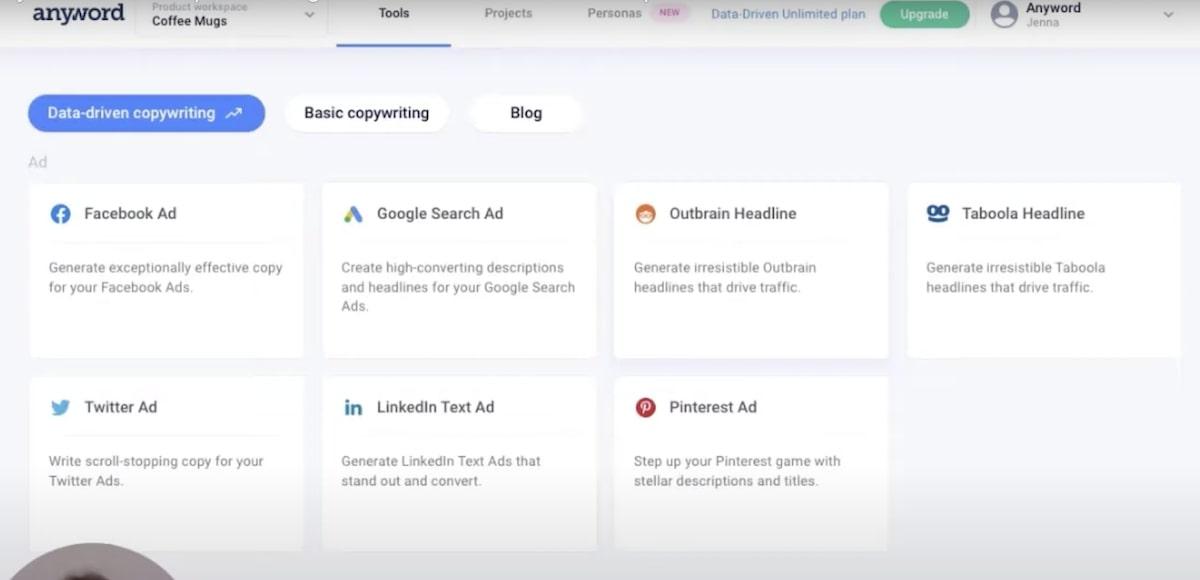The image size is (1200, 580).
Task: Open the Pinterest Ad card title
Action: (x=713, y=407)
